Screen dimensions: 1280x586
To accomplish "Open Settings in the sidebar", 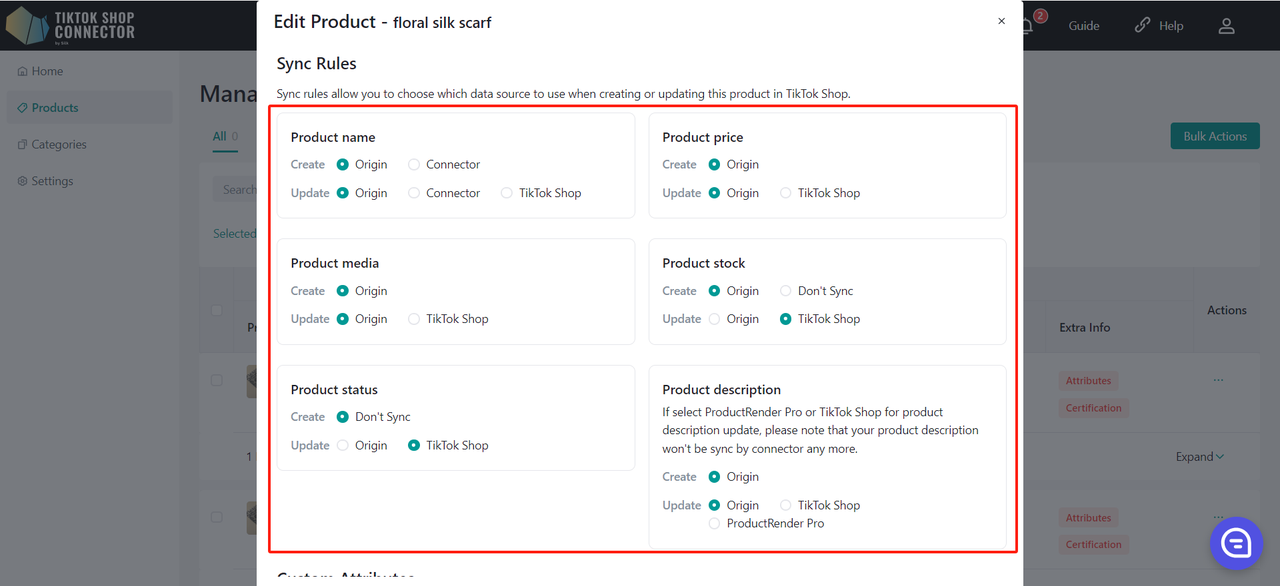I will point(45,181).
